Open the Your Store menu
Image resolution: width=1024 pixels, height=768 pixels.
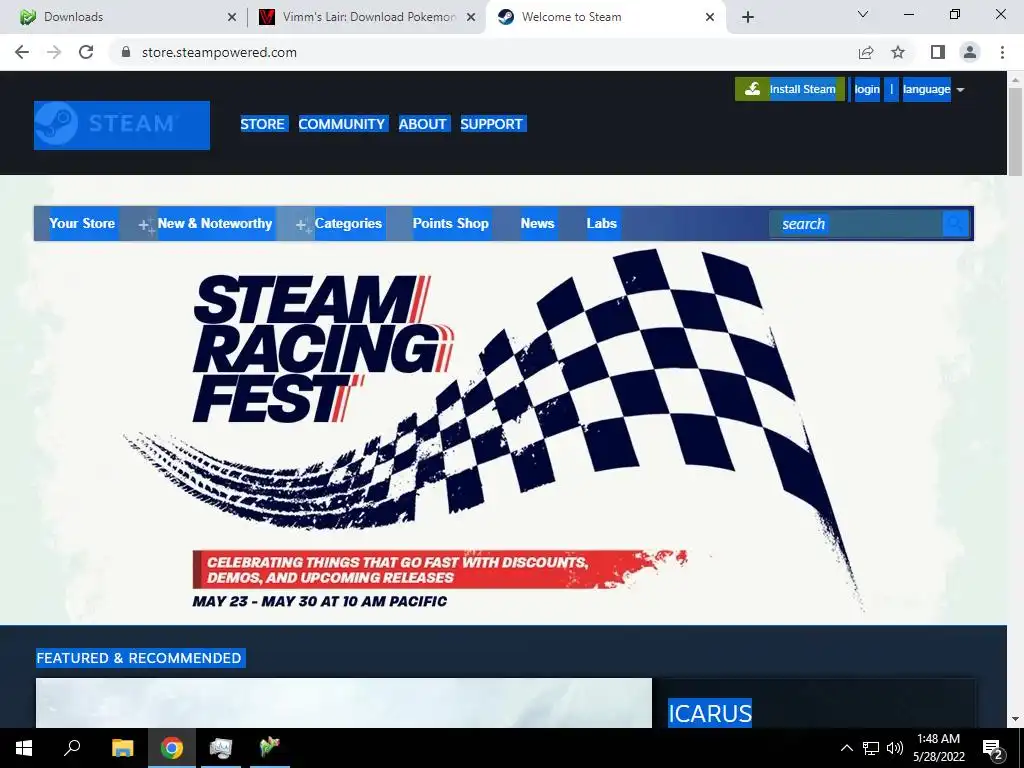click(x=82, y=223)
